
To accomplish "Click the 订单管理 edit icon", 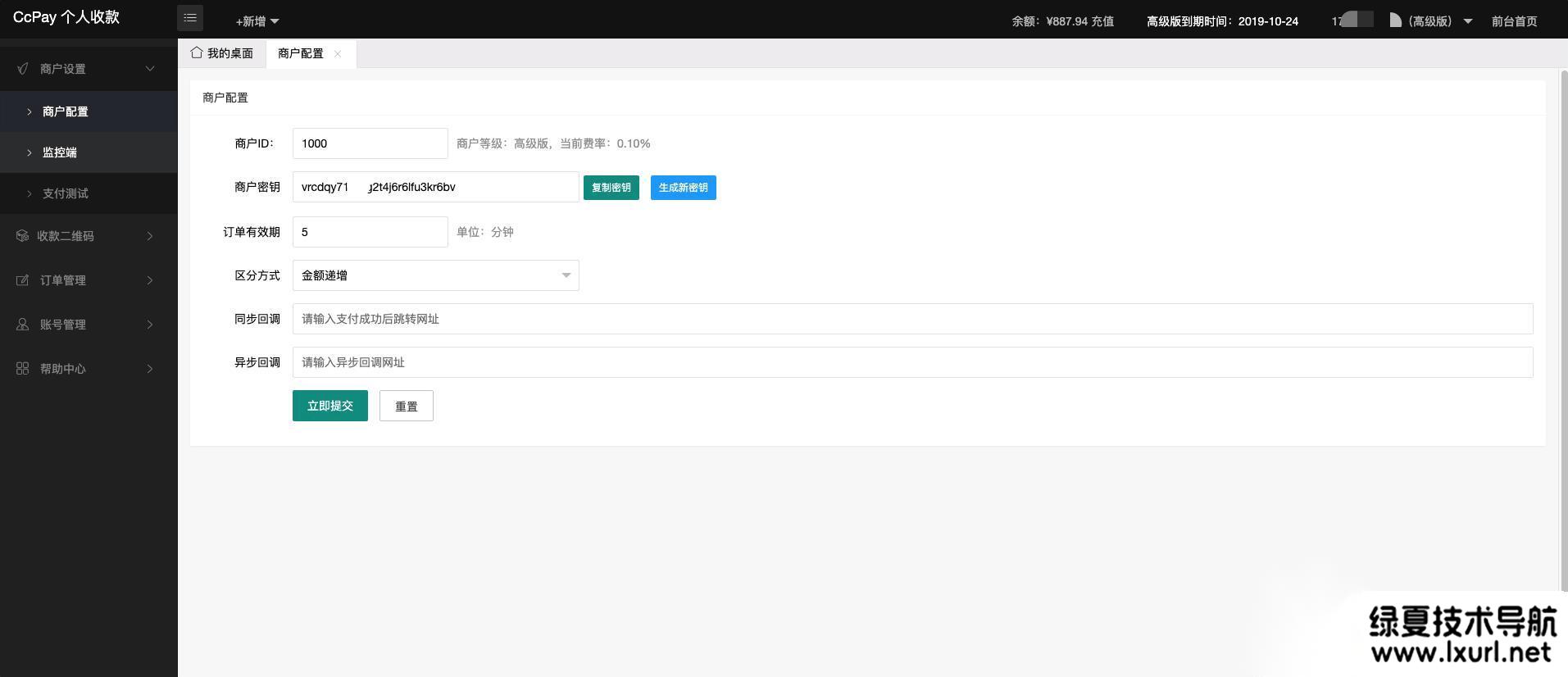I will (22, 280).
